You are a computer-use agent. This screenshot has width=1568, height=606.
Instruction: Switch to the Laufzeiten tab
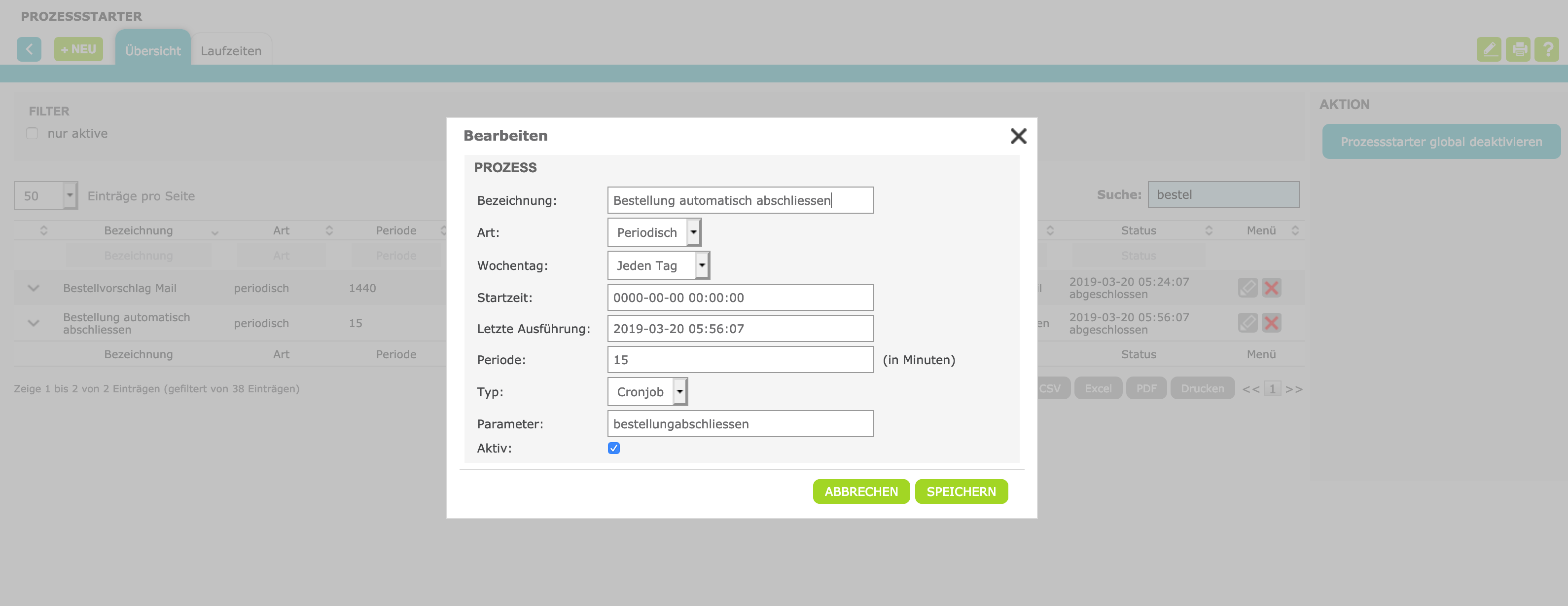[231, 51]
